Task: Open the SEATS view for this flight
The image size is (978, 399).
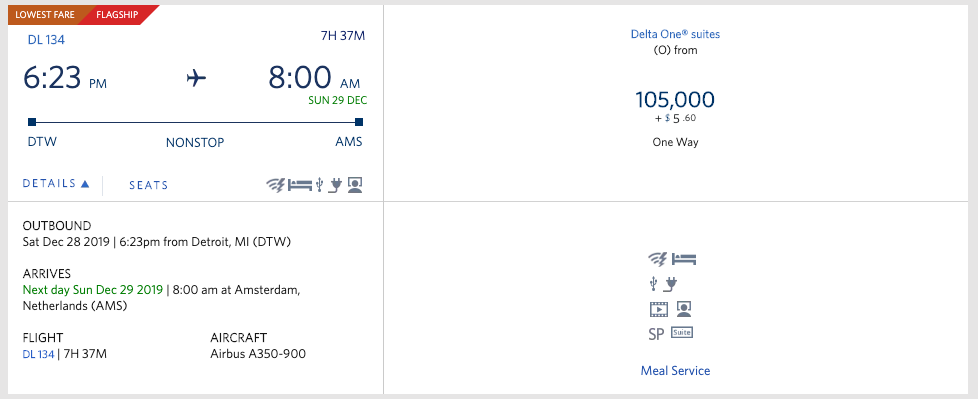Action: point(148,185)
